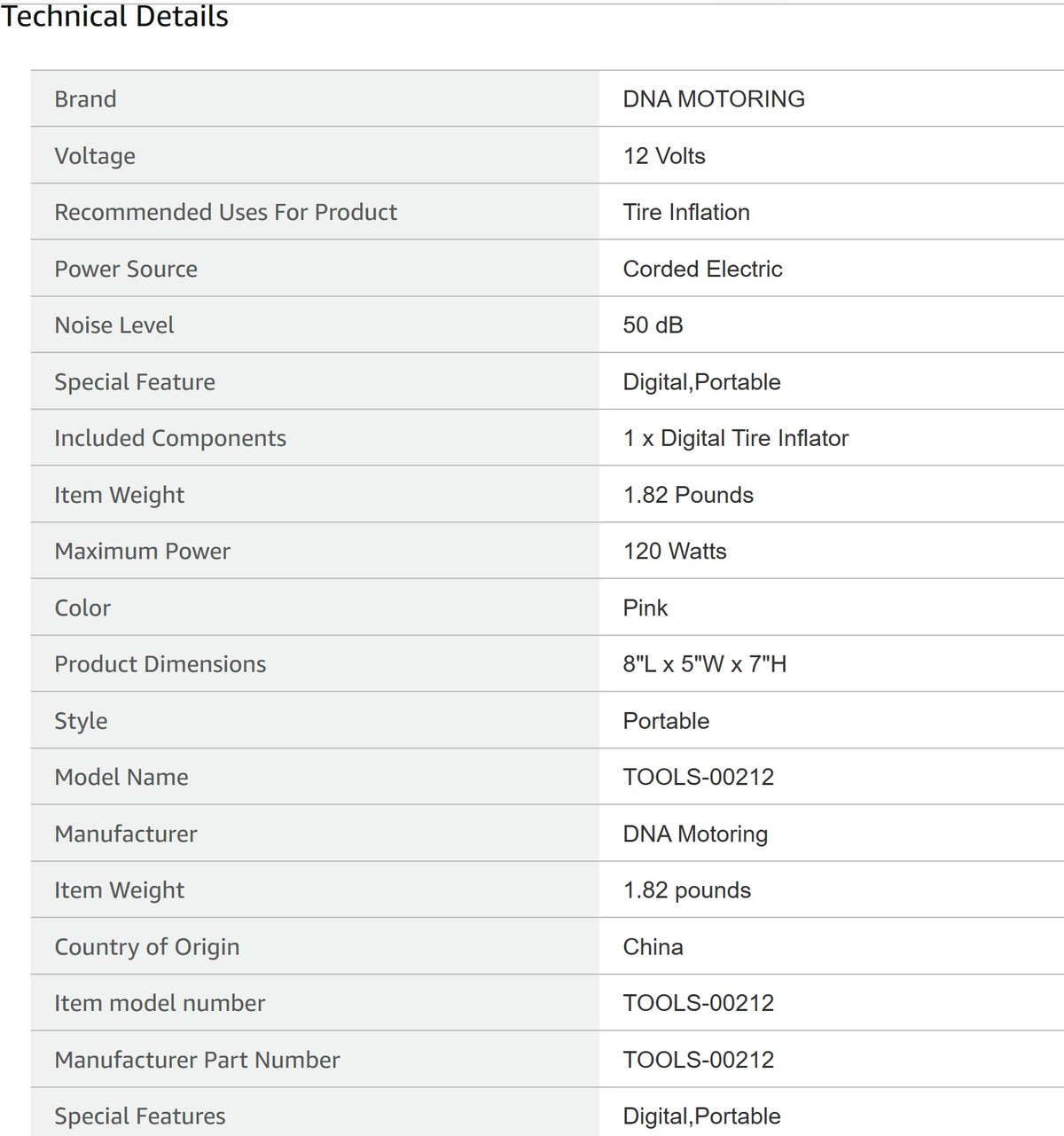Click the DNA MOTORING brand value
This screenshot has width=1064, height=1136.
point(714,98)
